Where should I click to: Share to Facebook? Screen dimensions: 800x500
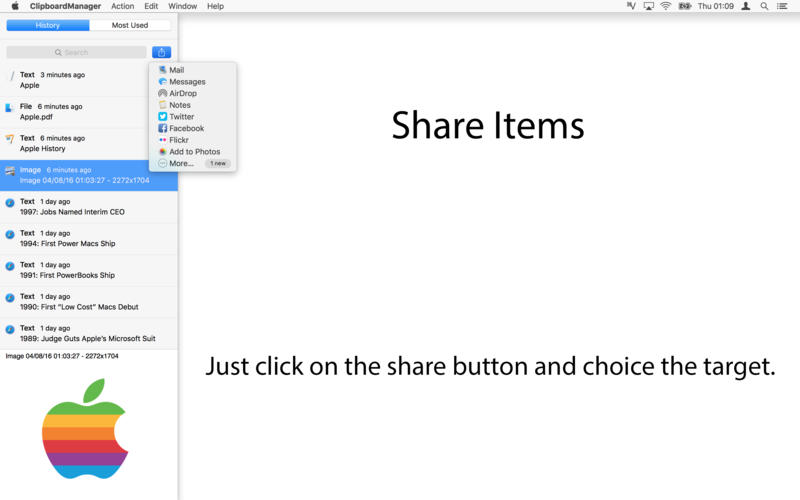pos(192,129)
